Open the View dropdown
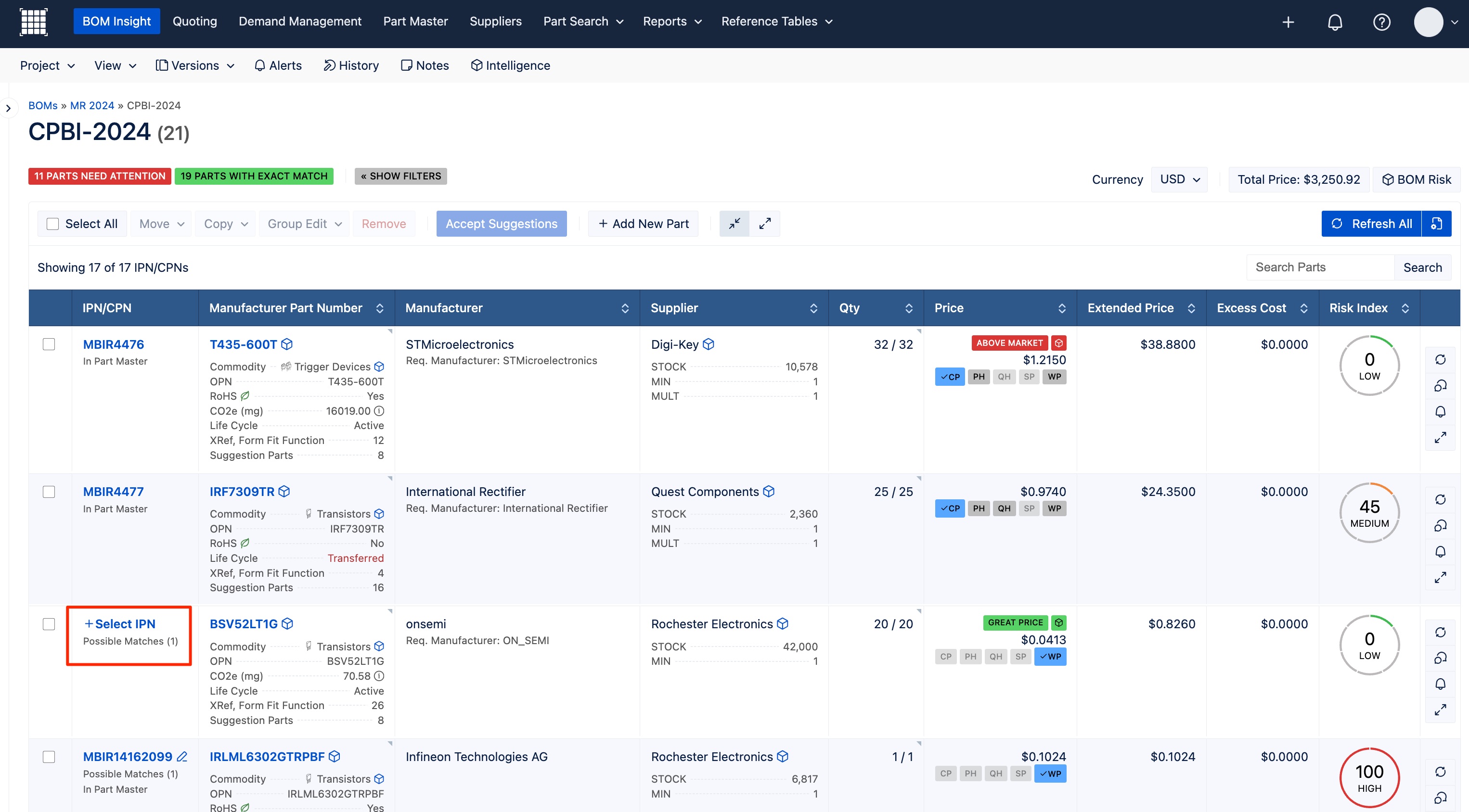The image size is (1469, 812). [115, 65]
